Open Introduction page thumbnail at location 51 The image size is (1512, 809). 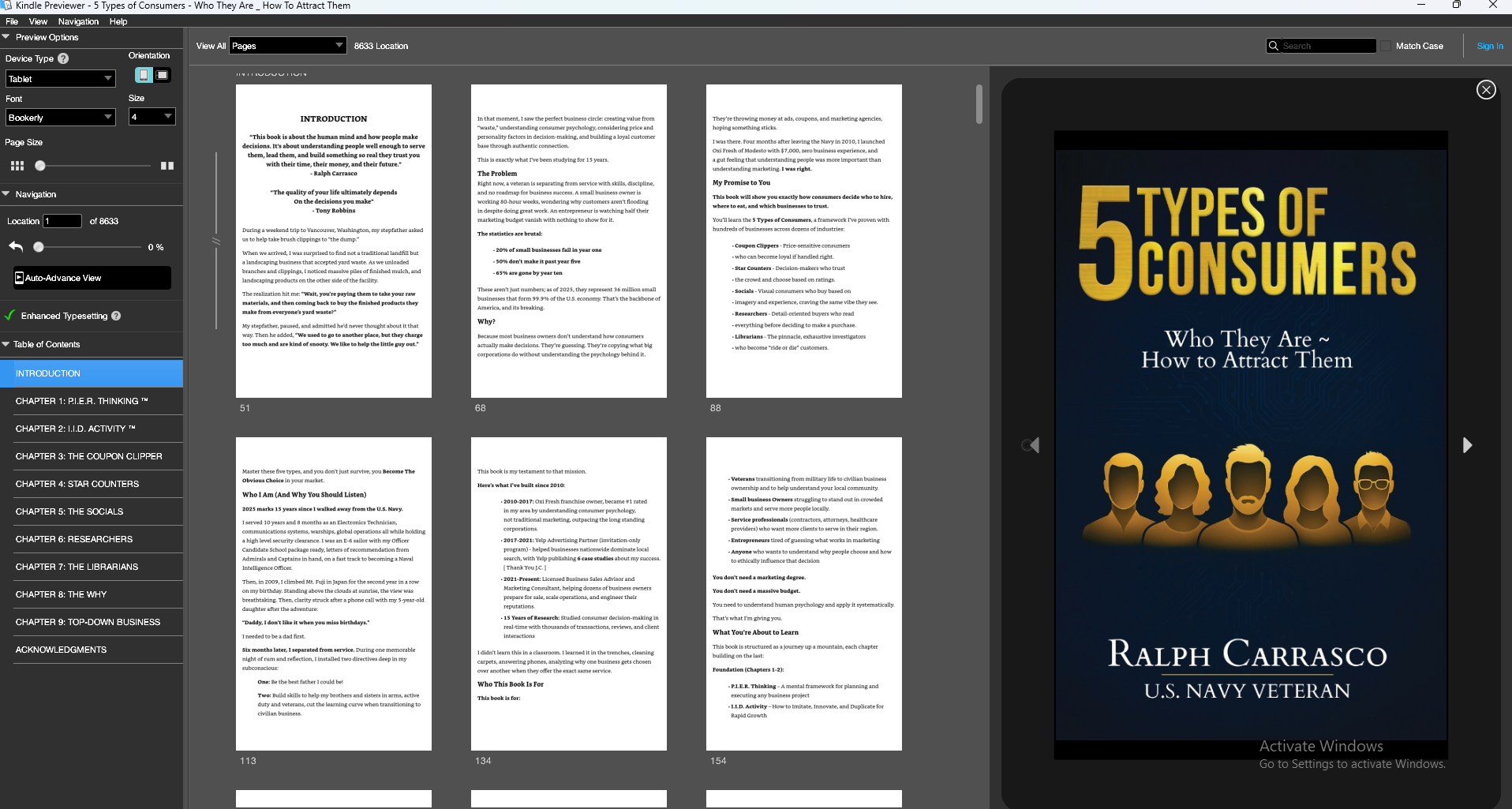pyautogui.click(x=334, y=241)
